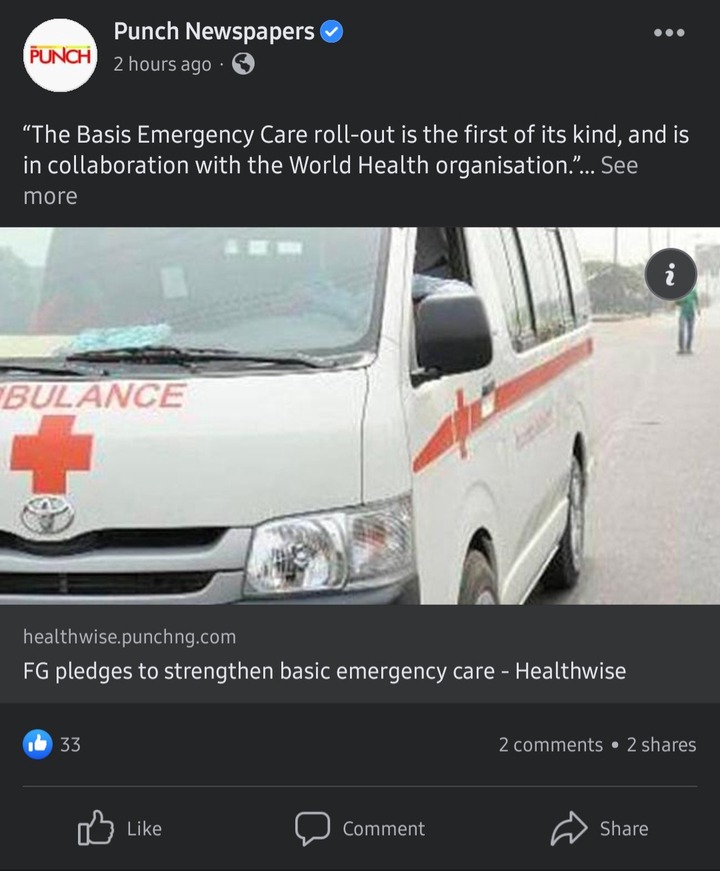This screenshot has height=871, width=720.
Task: Tap the blue thumbs-up reaction icon
Action: click(38, 744)
